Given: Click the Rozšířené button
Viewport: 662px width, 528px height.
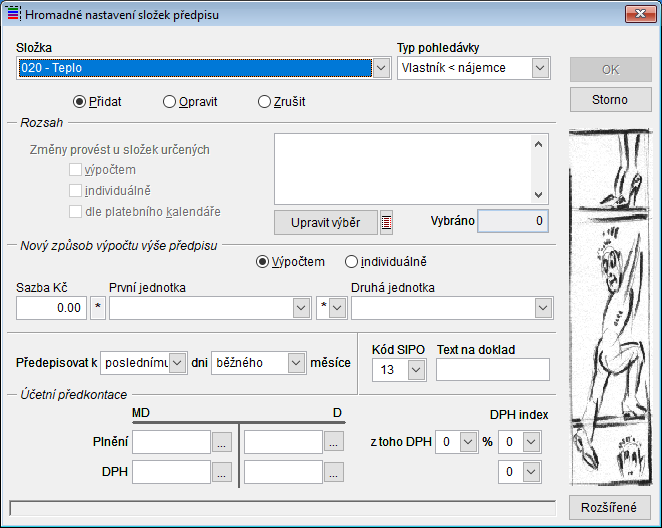Looking at the screenshot, I should tap(610, 507).
